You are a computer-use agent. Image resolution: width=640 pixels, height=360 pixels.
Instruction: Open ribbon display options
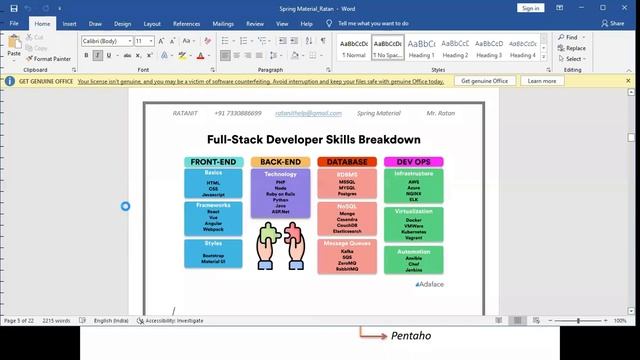[560, 8]
